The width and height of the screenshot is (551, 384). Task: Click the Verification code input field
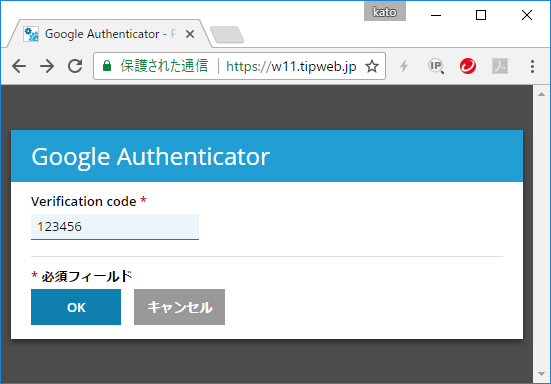pyautogui.click(x=115, y=227)
